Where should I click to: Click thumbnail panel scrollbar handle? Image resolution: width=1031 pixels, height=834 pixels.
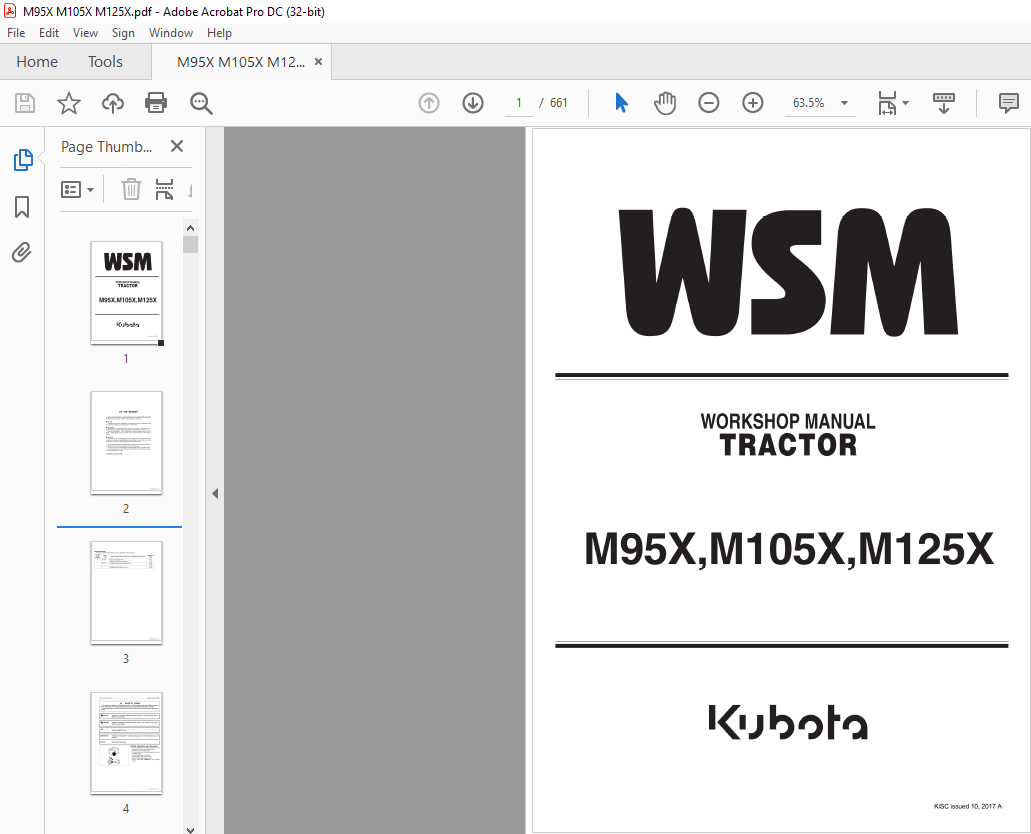pyautogui.click(x=191, y=244)
